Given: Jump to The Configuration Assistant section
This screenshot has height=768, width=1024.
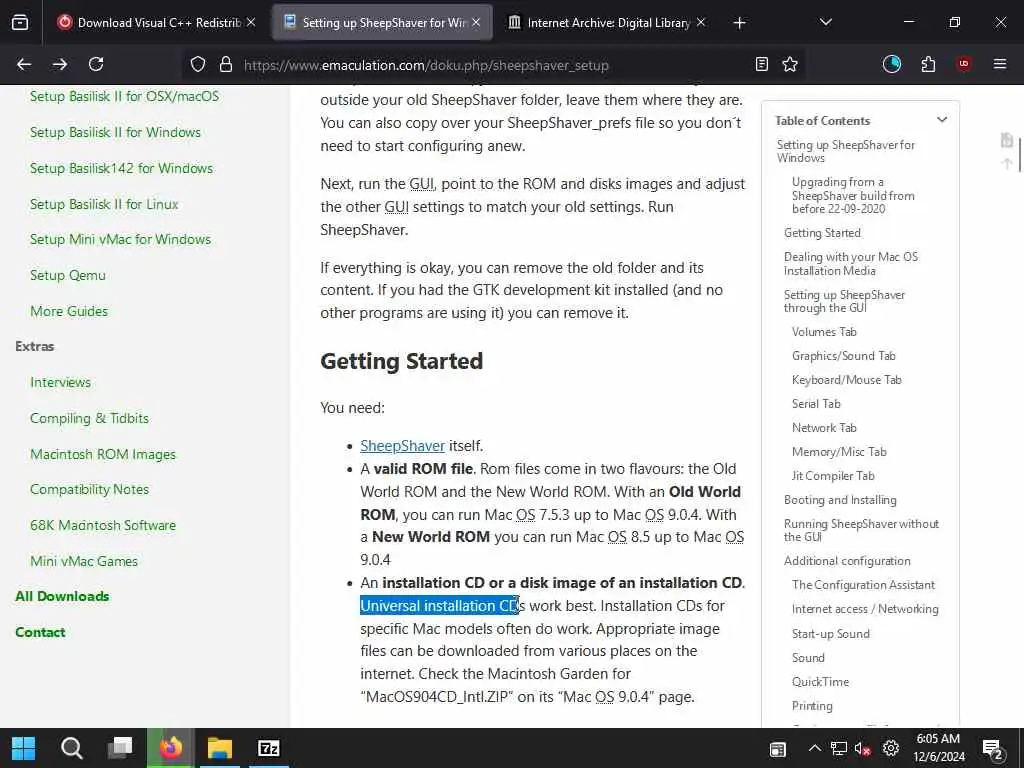Looking at the screenshot, I should pos(863,585).
